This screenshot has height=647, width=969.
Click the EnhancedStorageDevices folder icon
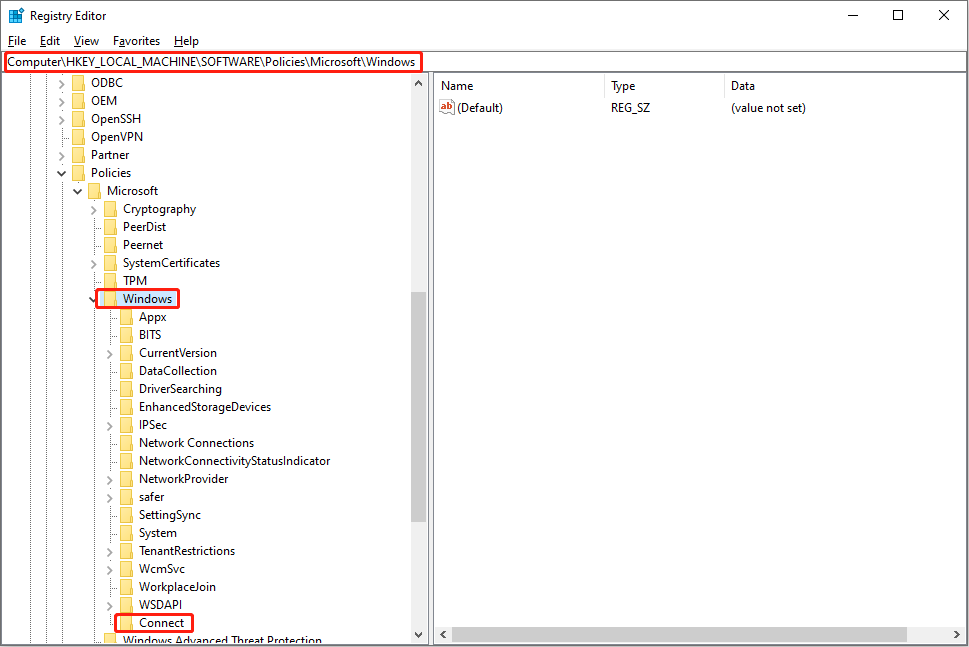click(127, 407)
